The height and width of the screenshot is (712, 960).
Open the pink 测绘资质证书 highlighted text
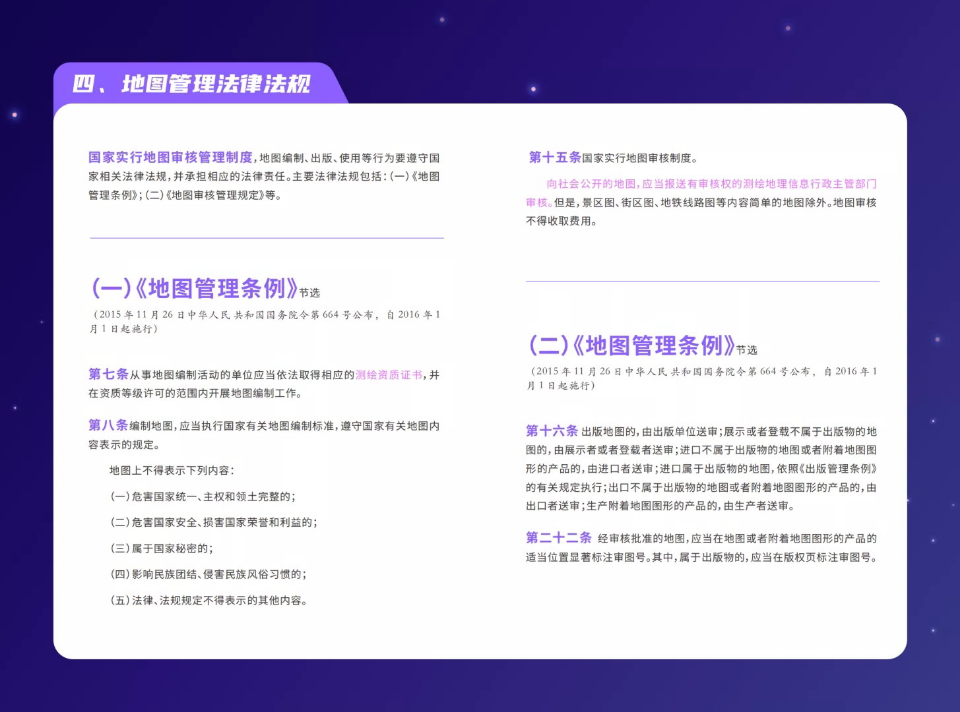pos(390,375)
